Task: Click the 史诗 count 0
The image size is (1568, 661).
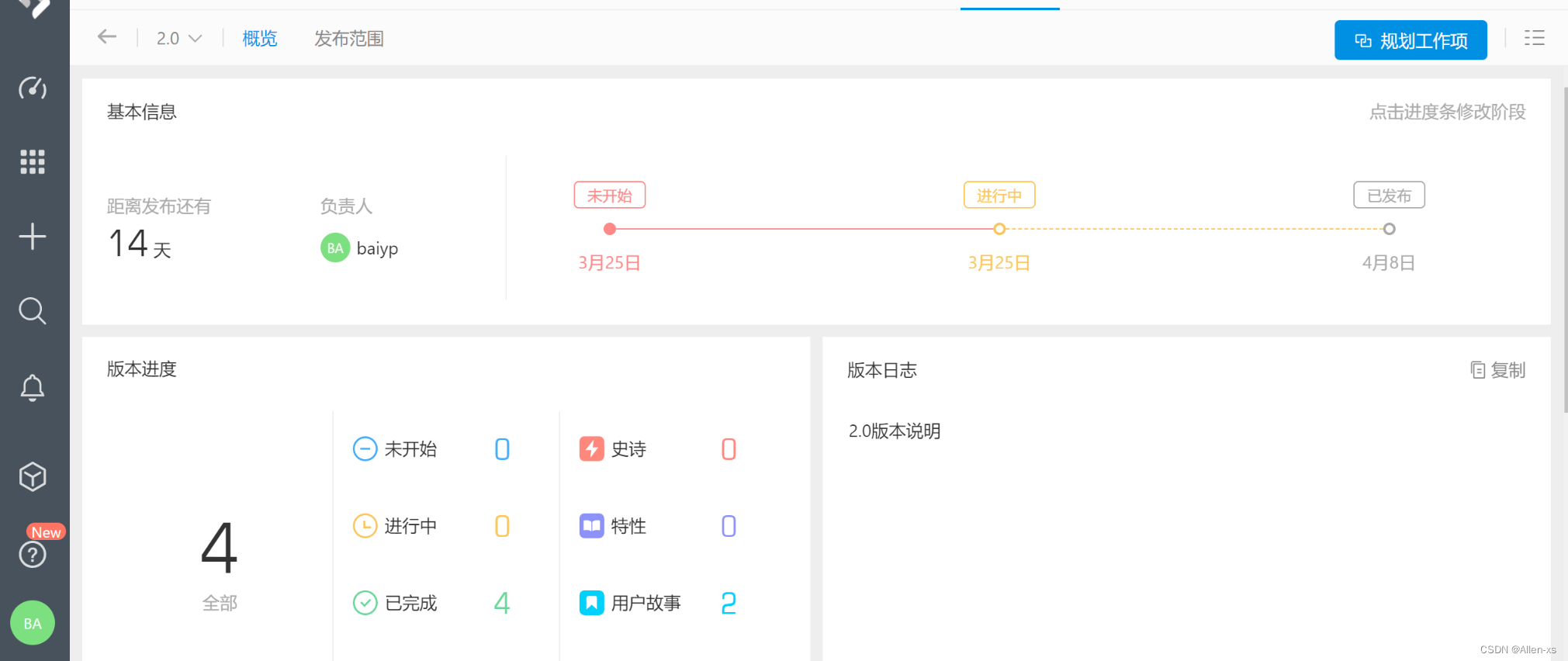Action: click(729, 449)
